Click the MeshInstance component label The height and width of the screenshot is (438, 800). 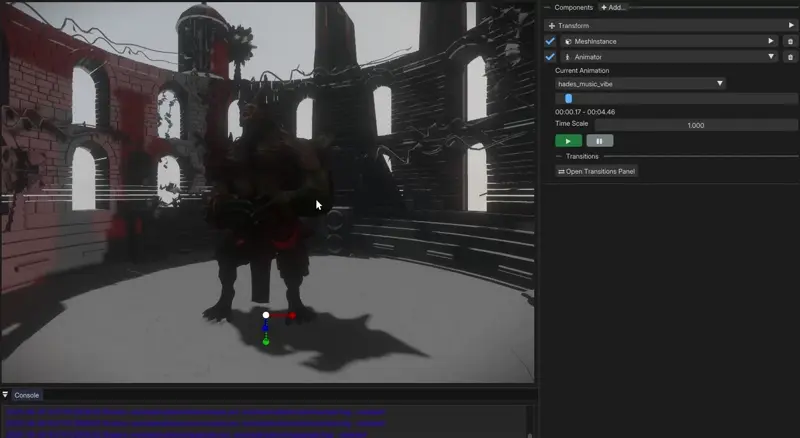point(595,41)
